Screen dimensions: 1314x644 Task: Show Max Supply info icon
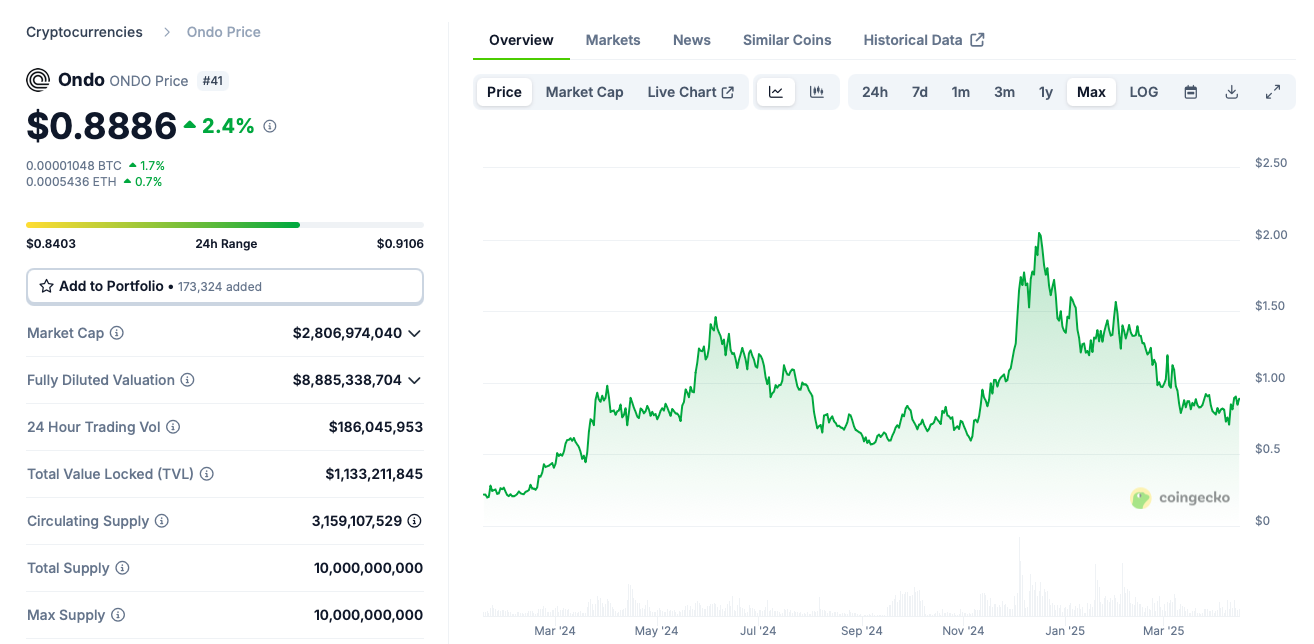(118, 615)
